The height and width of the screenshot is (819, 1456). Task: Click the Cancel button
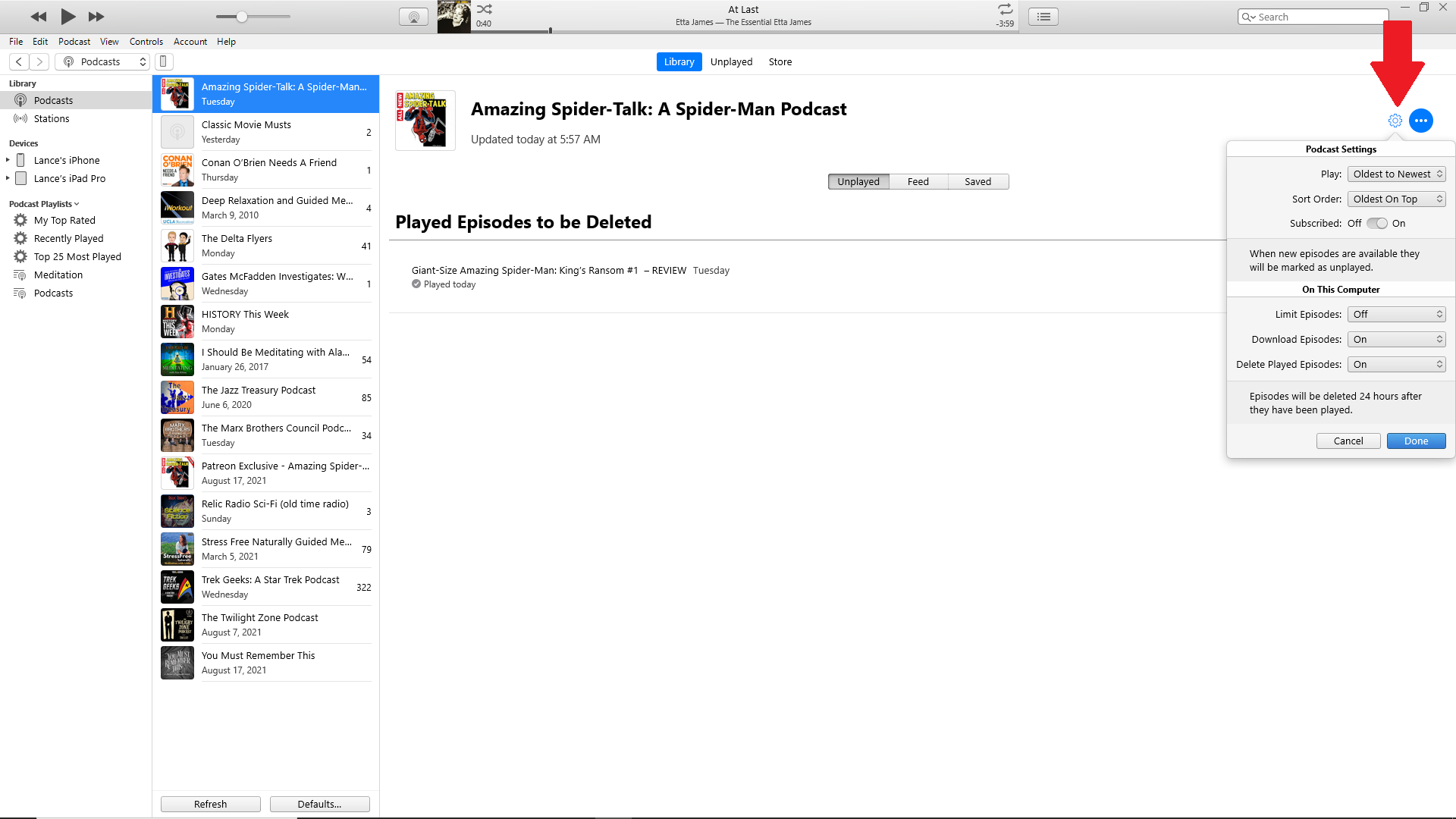[x=1348, y=441]
